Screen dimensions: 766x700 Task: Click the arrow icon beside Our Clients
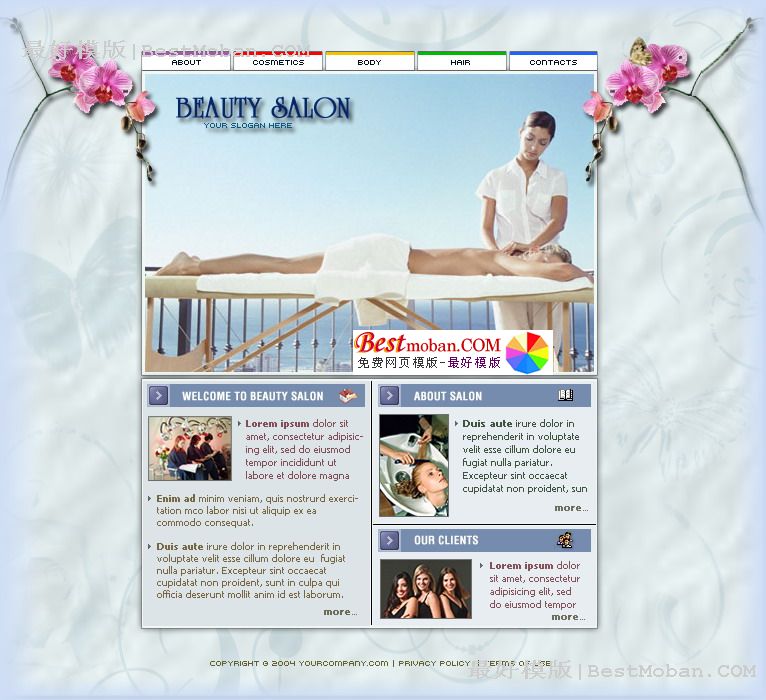(x=389, y=540)
